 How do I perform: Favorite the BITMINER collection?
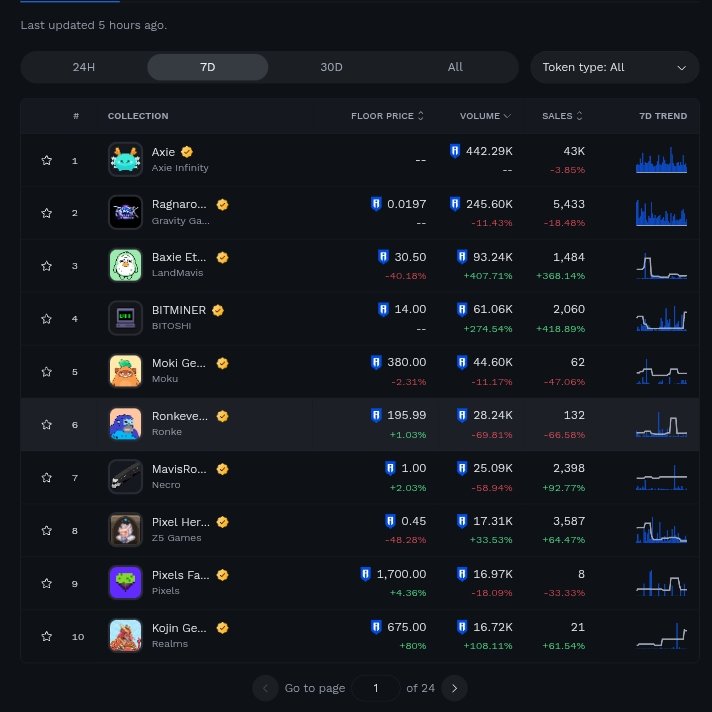[x=46, y=319]
